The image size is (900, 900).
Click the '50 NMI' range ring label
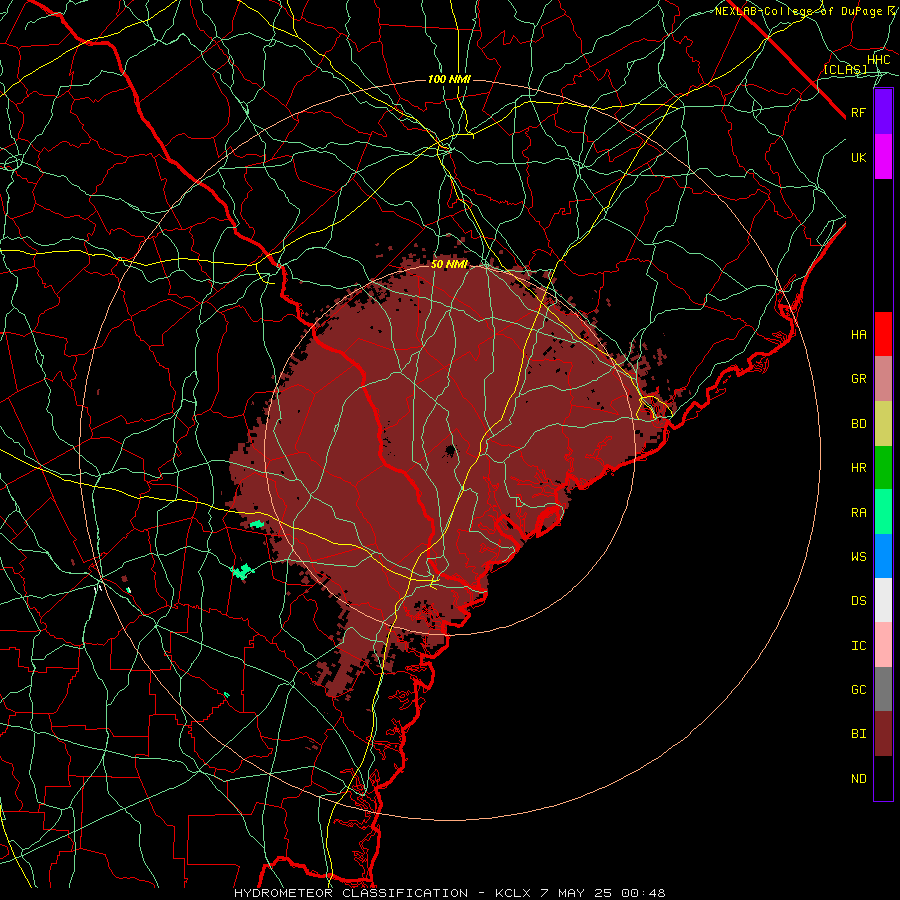(x=449, y=265)
